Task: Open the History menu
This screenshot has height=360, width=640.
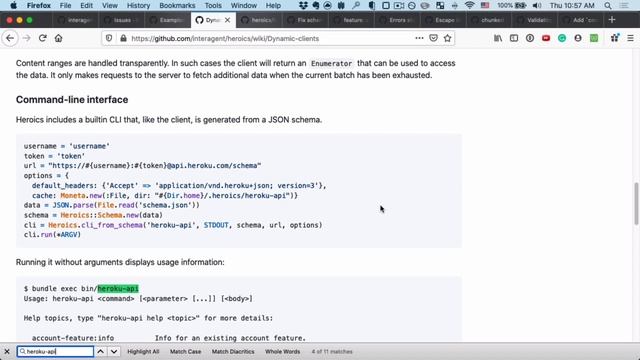Action: pyautogui.click(x=138, y=5)
